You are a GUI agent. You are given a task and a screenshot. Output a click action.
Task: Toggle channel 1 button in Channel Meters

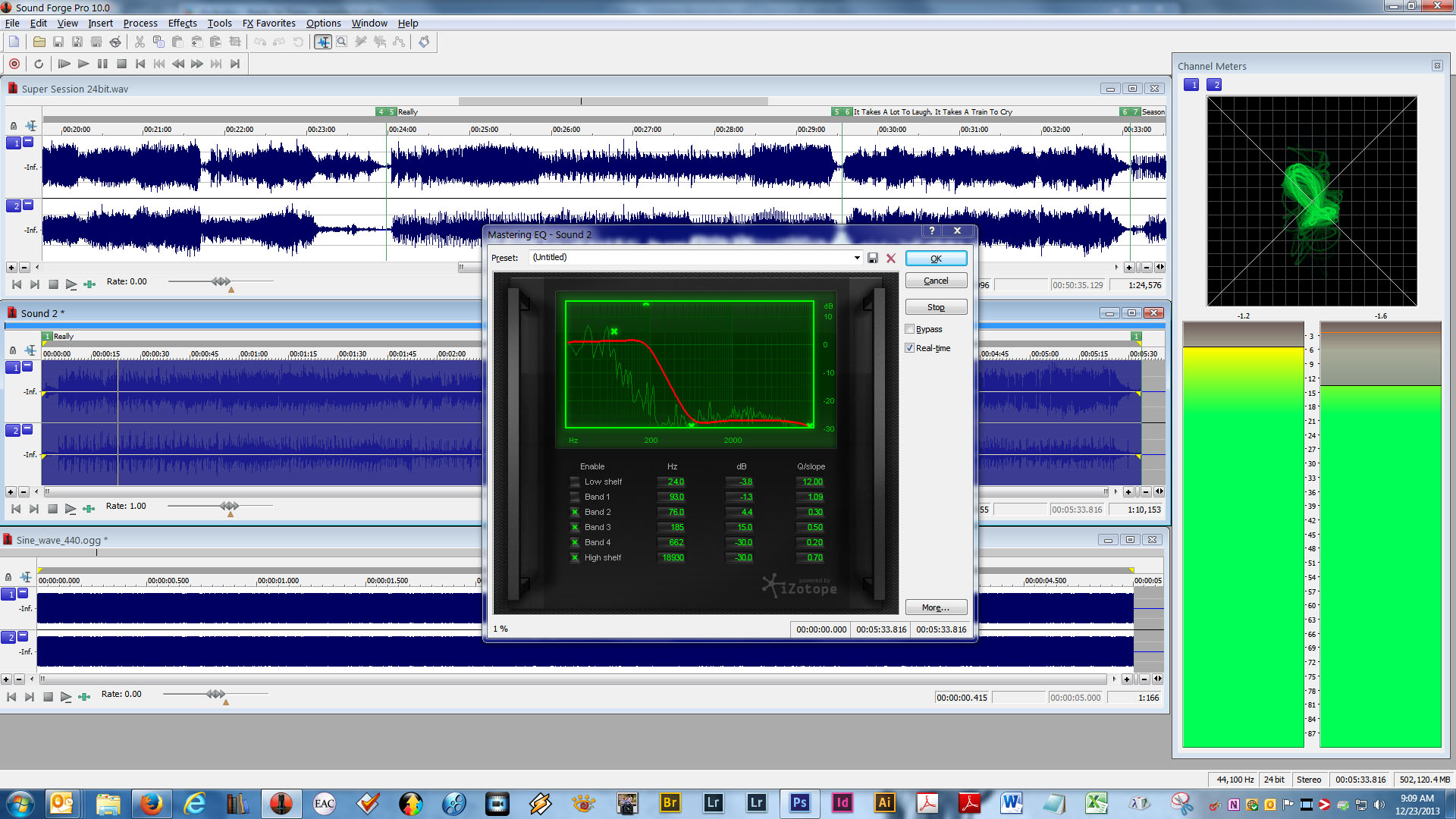[x=1191, y=85]
